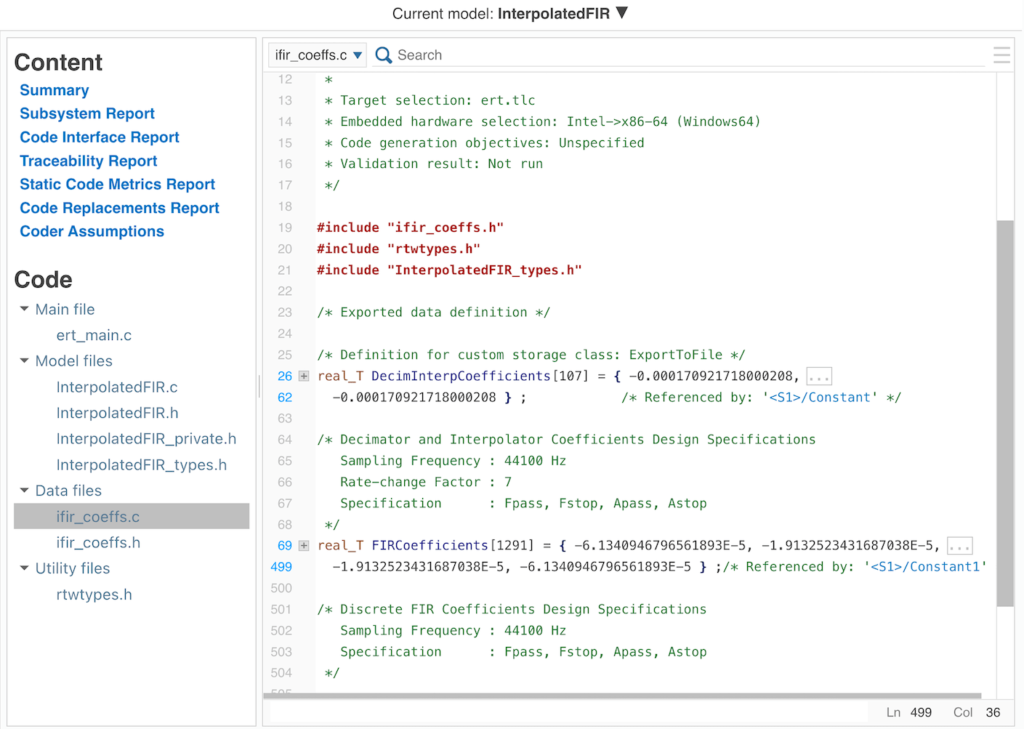This screenshot has width=1024, height=729.
Task: Expand the collapsed code at line 26
Action: 301,376
